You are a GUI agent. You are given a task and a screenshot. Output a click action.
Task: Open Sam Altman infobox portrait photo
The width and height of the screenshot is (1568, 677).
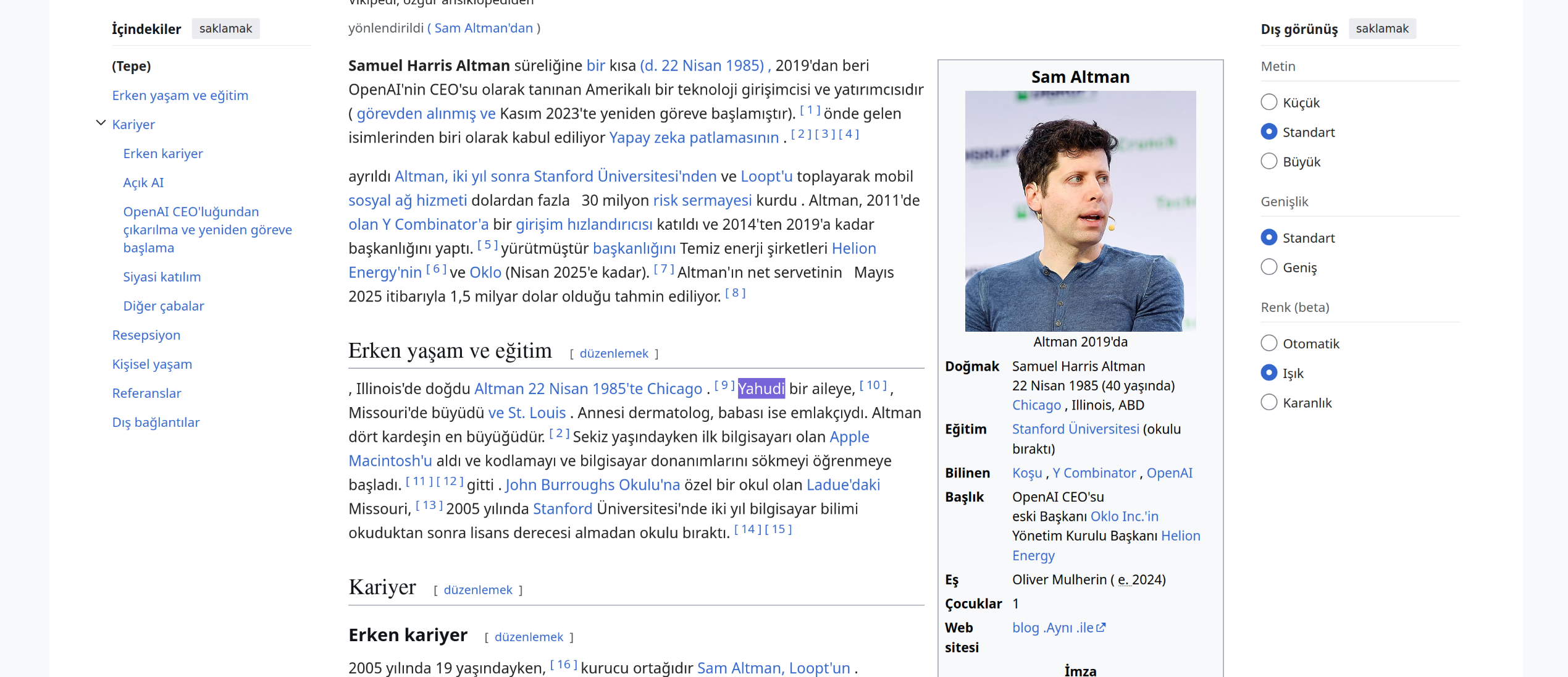click(1080, 211)
